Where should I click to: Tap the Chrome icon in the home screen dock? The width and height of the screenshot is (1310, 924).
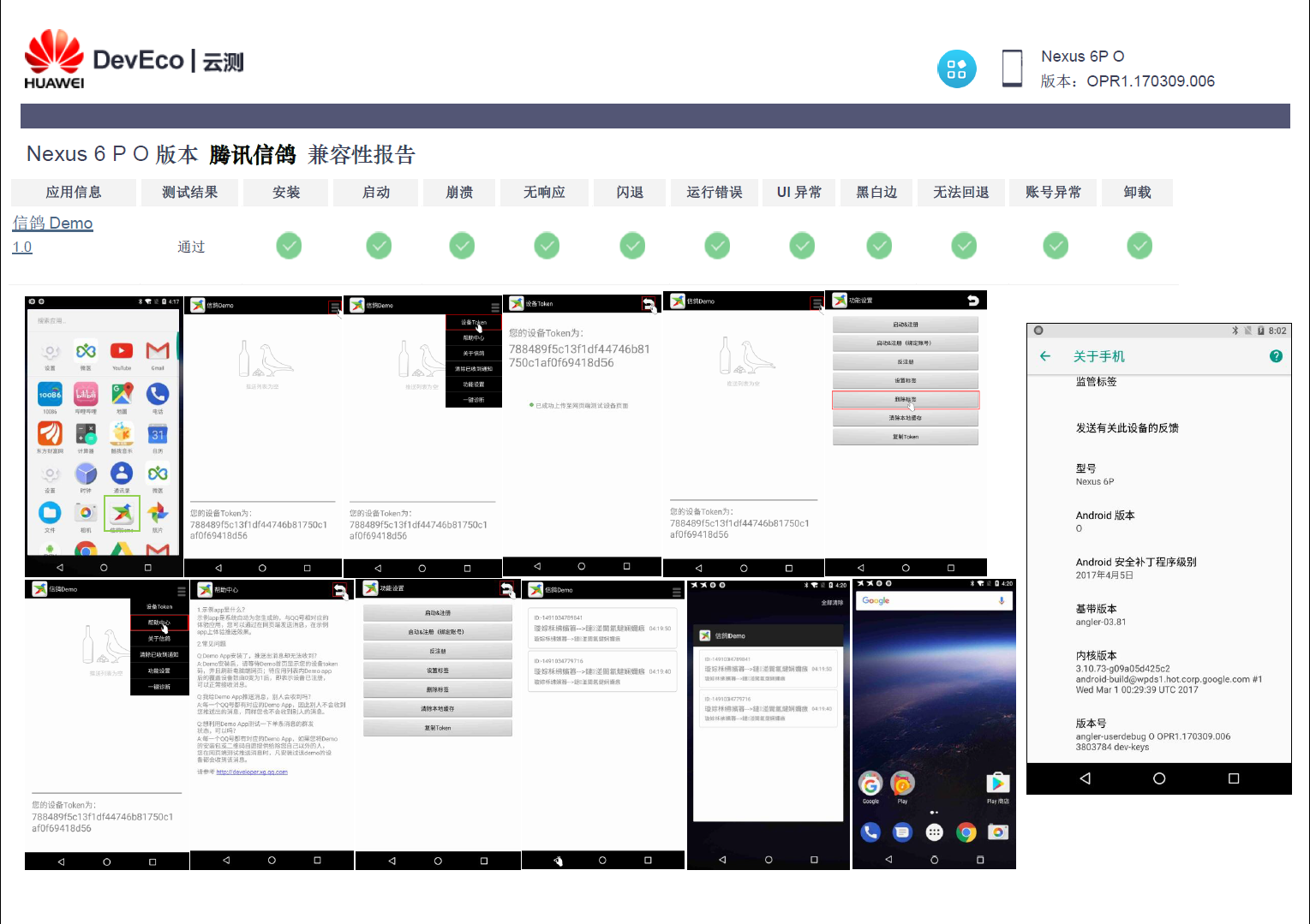click(966, 832)
